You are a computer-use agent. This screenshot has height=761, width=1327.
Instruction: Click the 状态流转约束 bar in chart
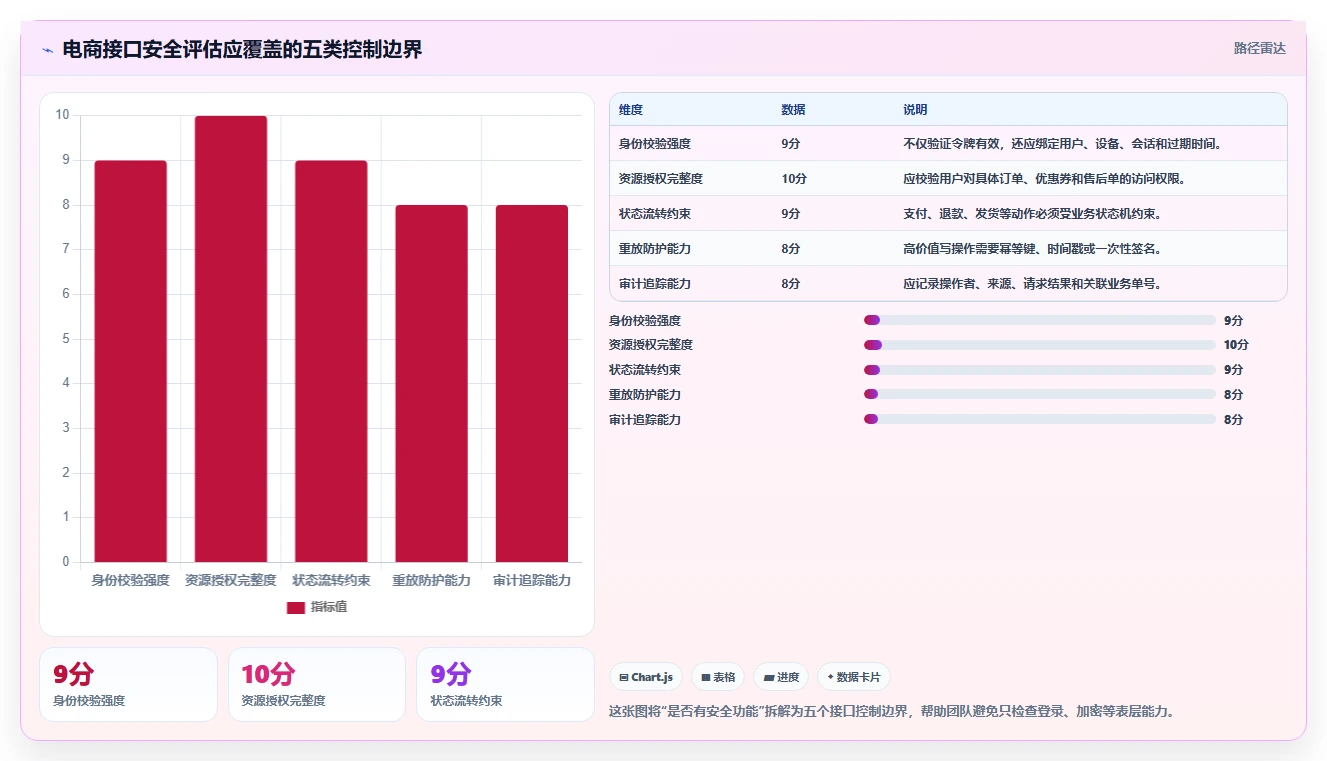click(x=331, y=361)
